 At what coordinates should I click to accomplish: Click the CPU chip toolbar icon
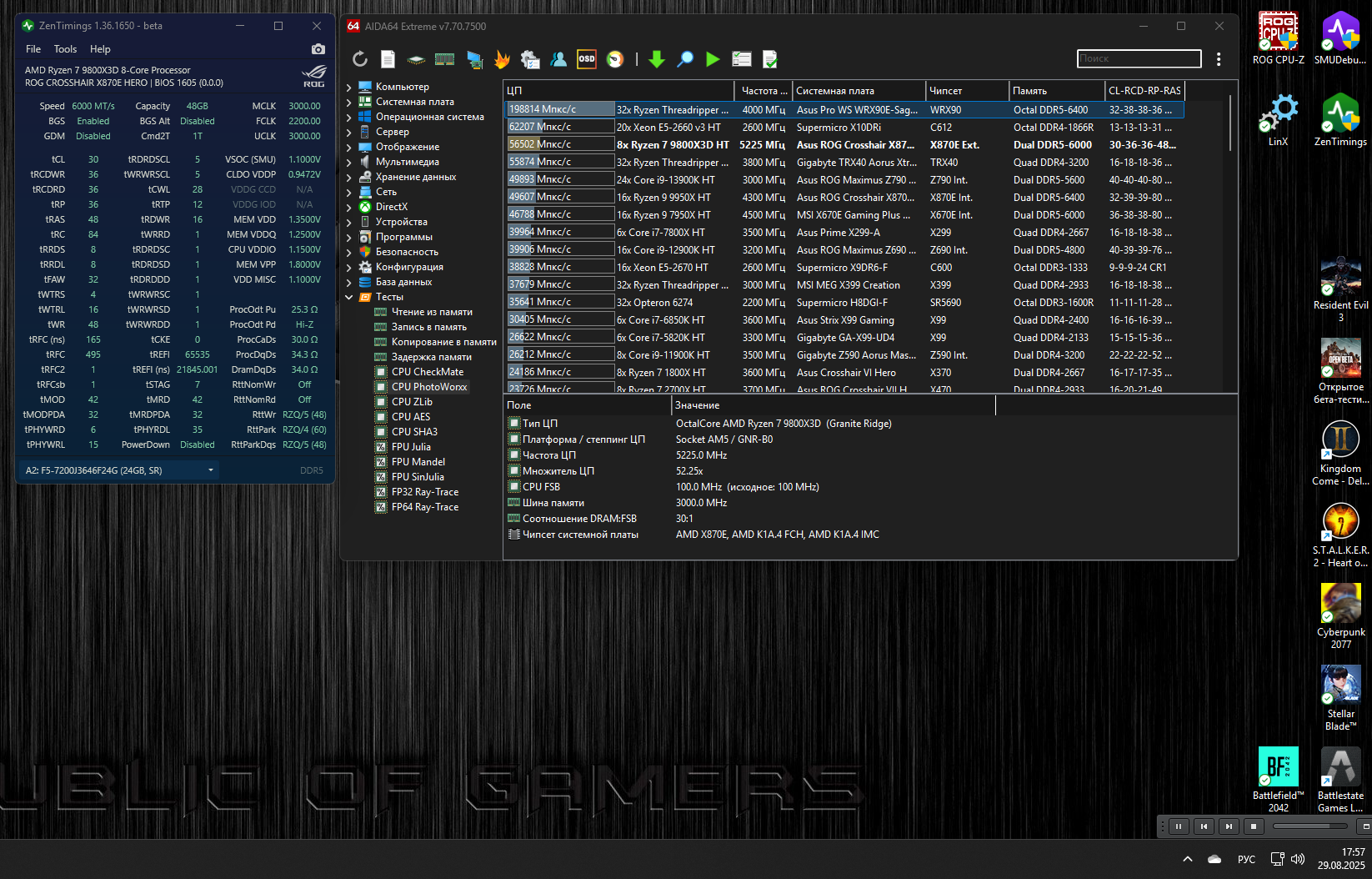tap(416, 59)
